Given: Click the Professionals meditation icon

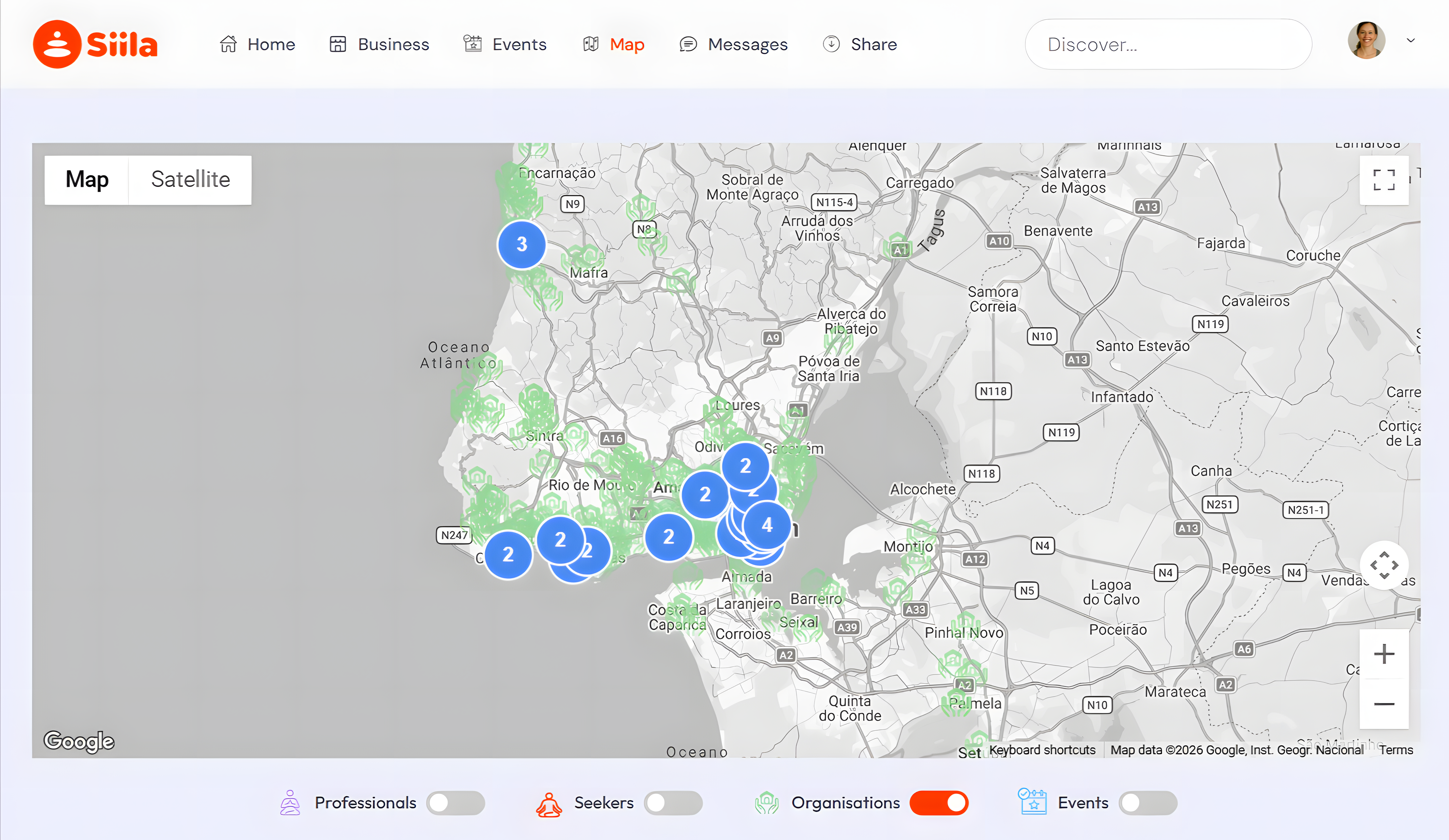Looking at the screenshot, I should coord(290,803).
